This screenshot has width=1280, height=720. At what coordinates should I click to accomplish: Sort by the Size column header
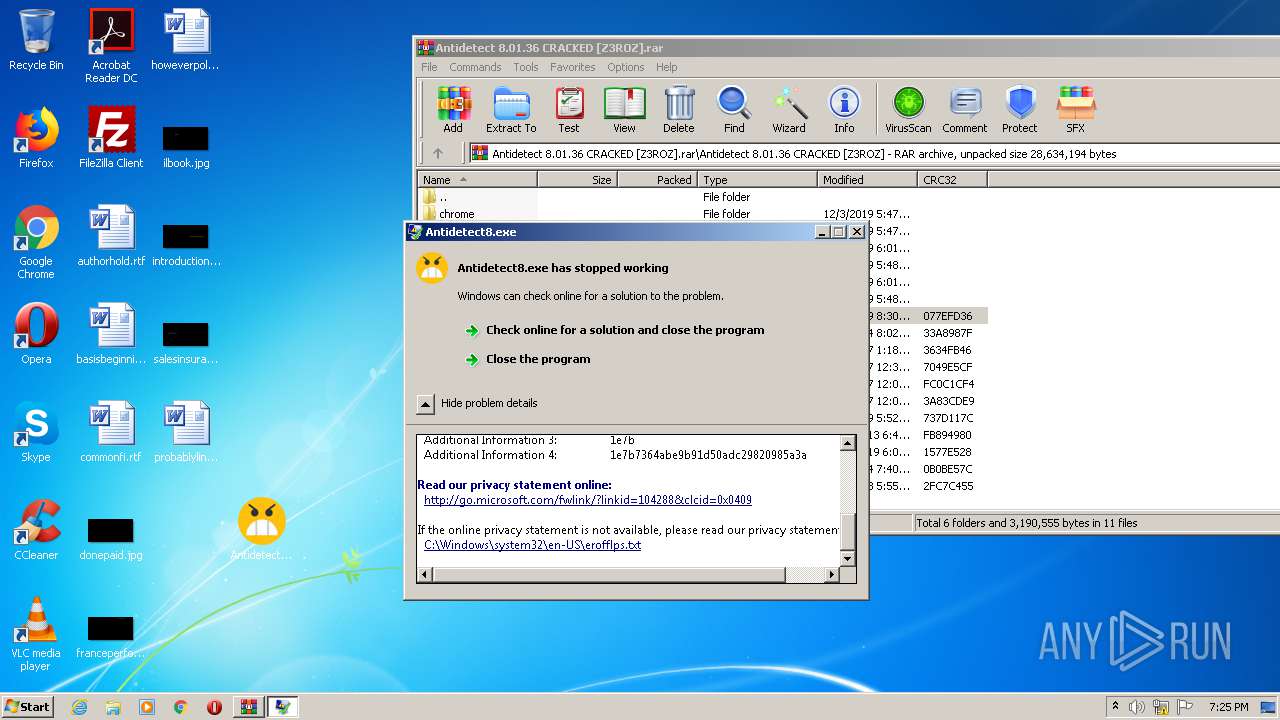[x=577, y=180]
